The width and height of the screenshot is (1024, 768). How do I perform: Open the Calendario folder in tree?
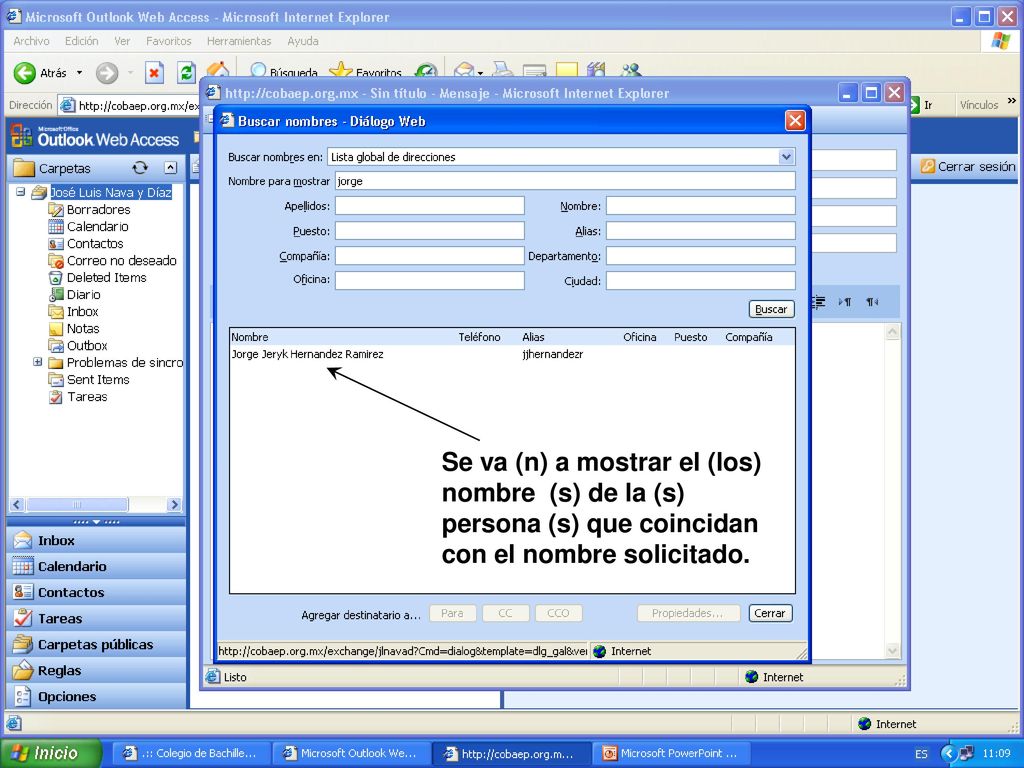coord(97,227)
